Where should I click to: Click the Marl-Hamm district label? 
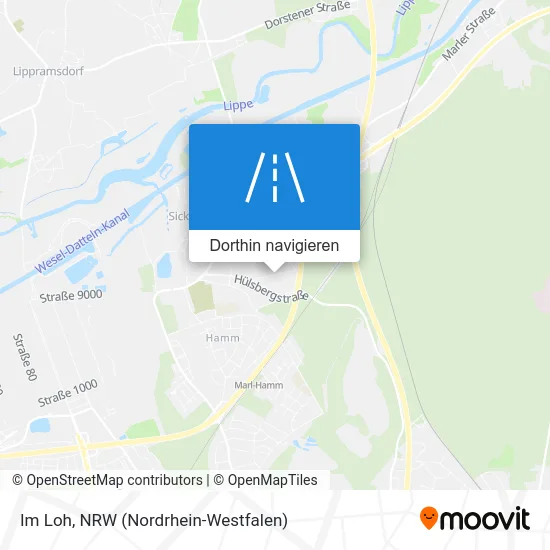[259, 385]
